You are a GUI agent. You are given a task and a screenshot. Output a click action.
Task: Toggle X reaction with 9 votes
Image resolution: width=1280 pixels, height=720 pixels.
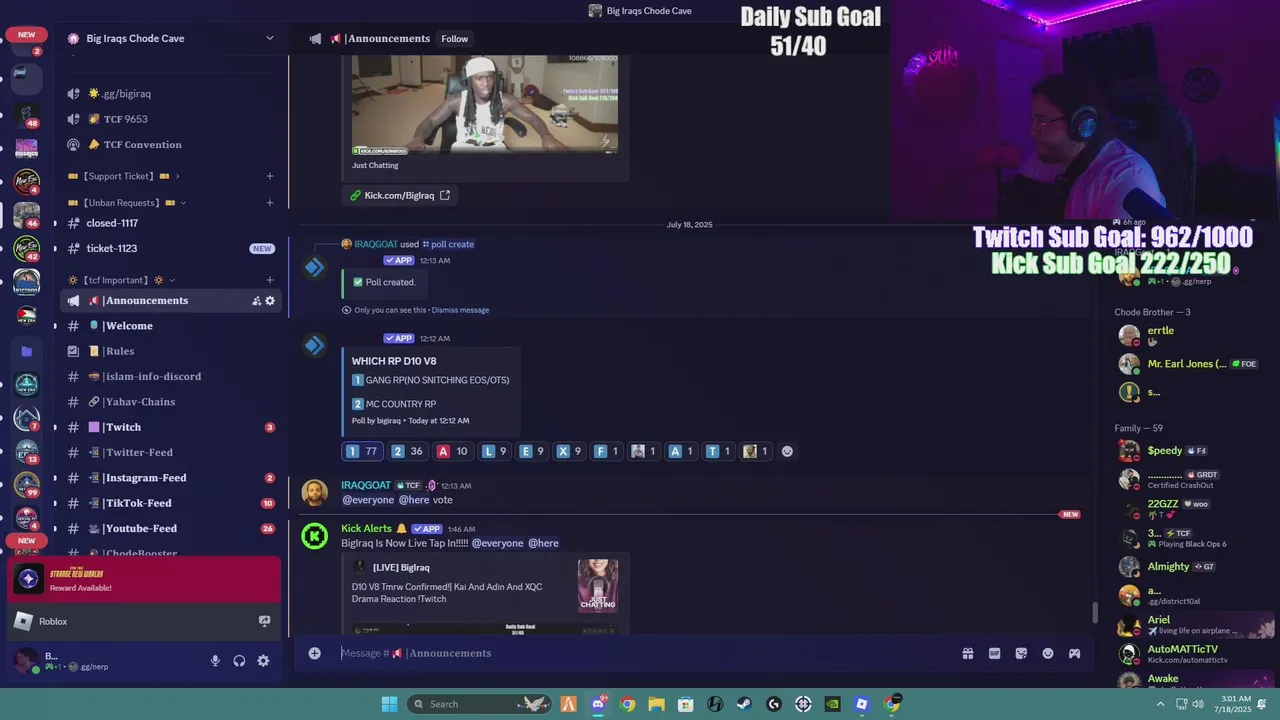point(569,451)
